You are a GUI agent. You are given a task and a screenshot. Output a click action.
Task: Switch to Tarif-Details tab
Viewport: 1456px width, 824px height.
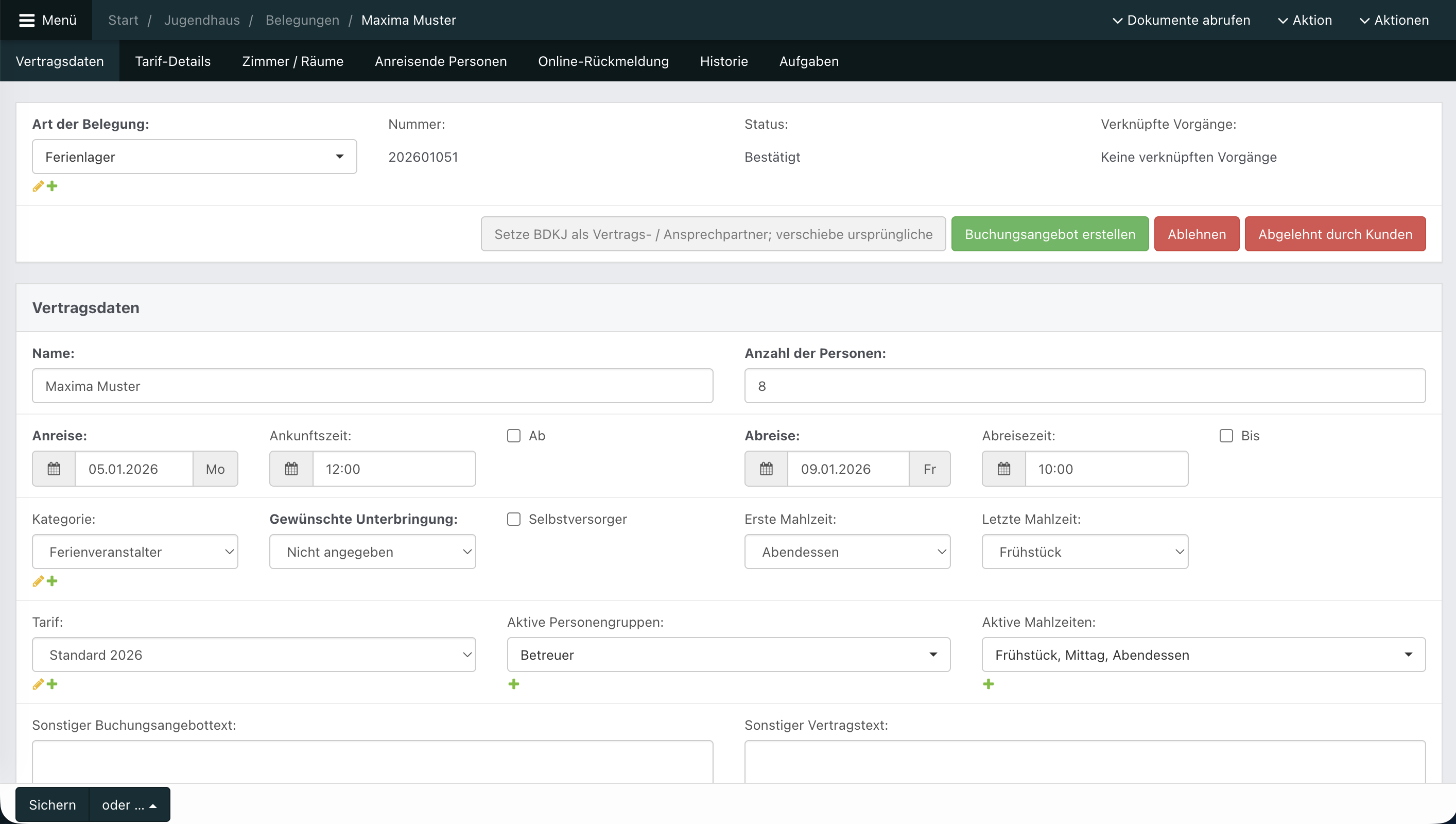point(172,61)
